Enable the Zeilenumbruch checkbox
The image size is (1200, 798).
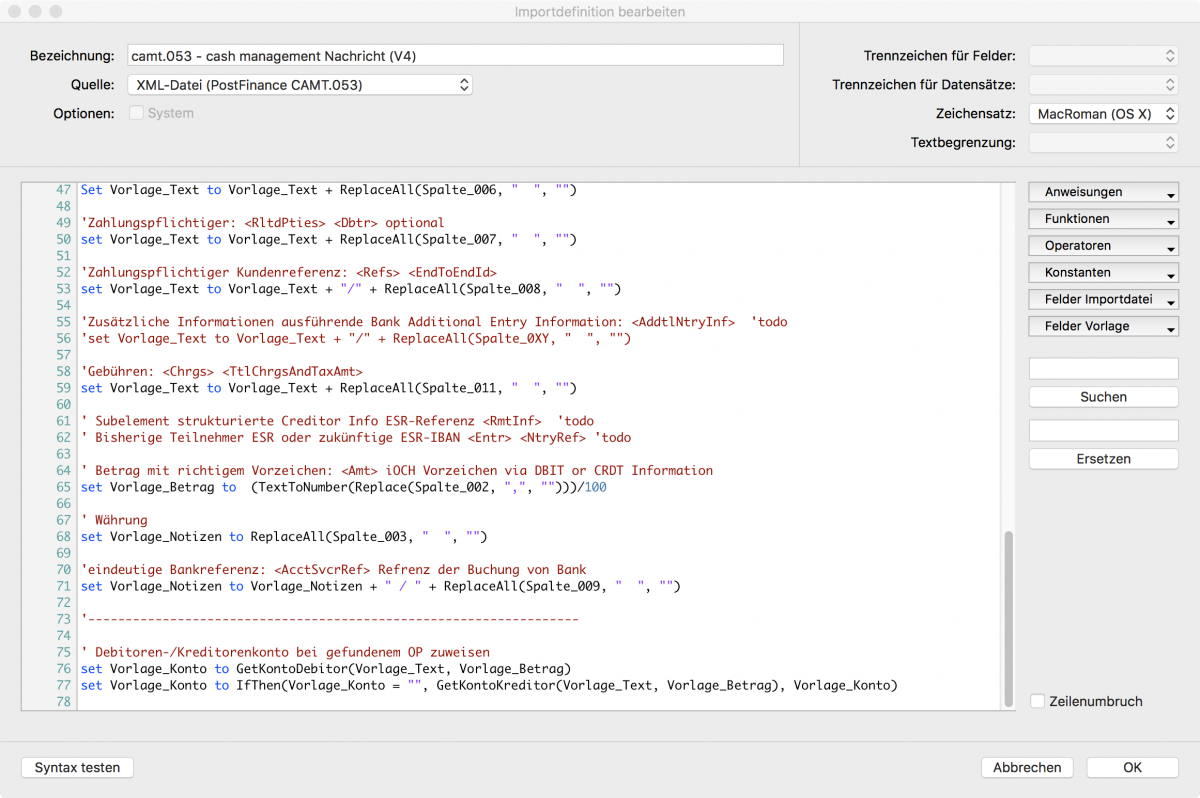(1038, 702)
